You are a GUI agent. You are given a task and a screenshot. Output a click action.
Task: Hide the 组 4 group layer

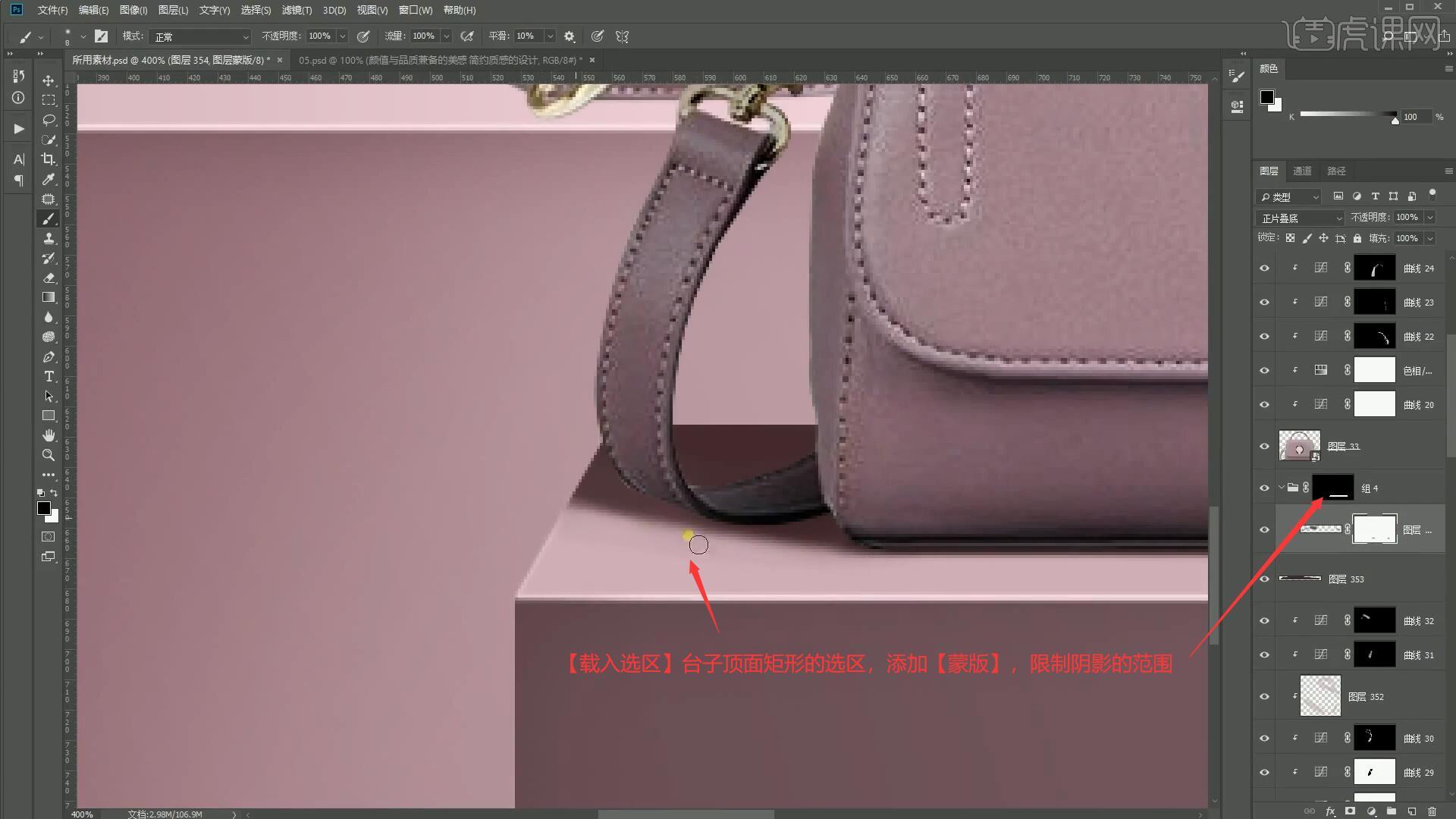(x=1264, y=488)
